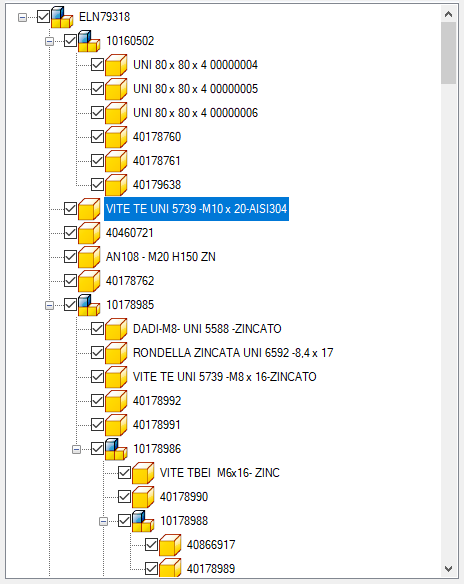The image size is (464, 584).
Task: Click part icon for UNI 80 x 80 x 4 00000006
Action: click(116, 113)
